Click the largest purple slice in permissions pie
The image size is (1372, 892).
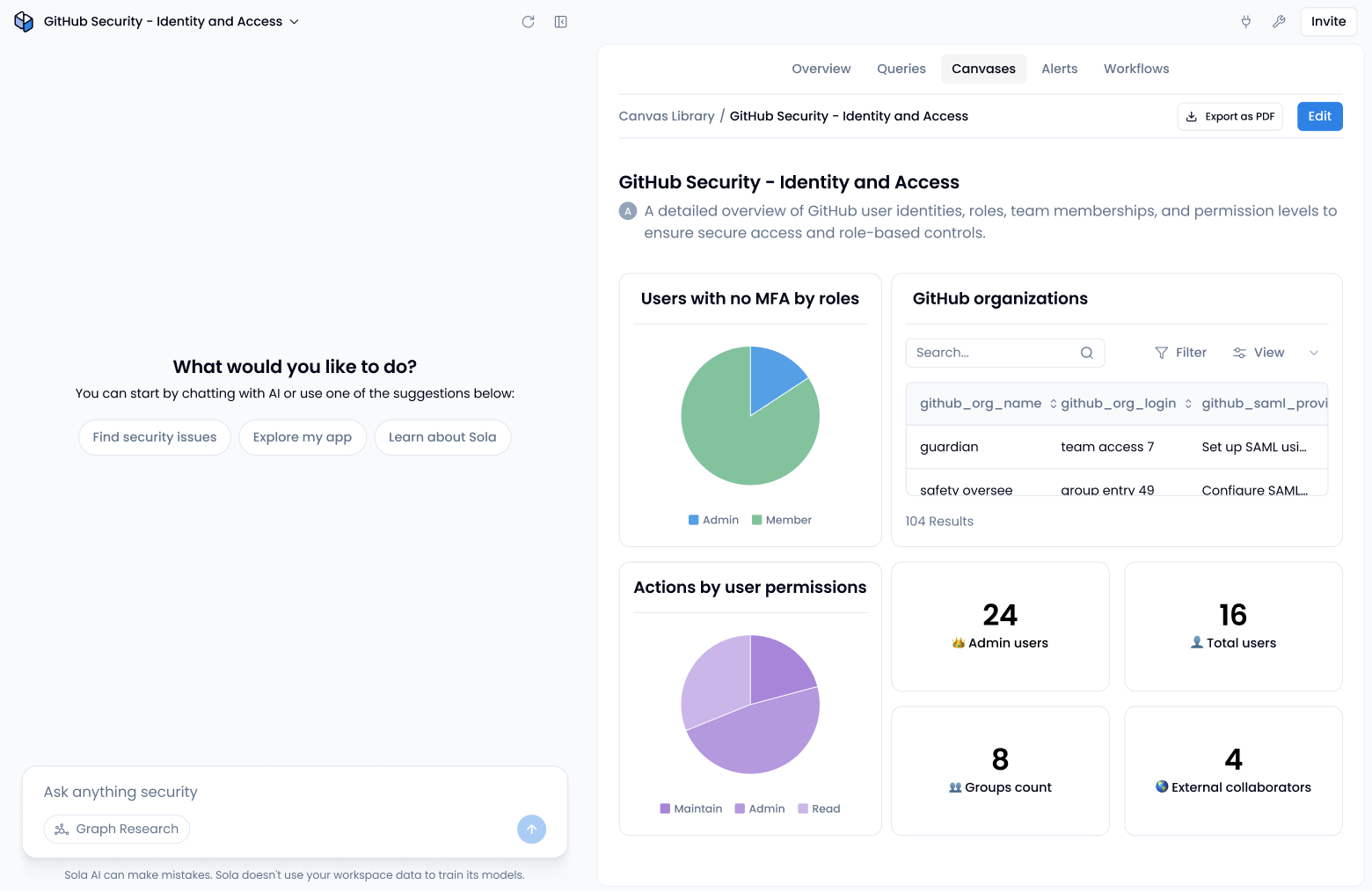point(758,737)
